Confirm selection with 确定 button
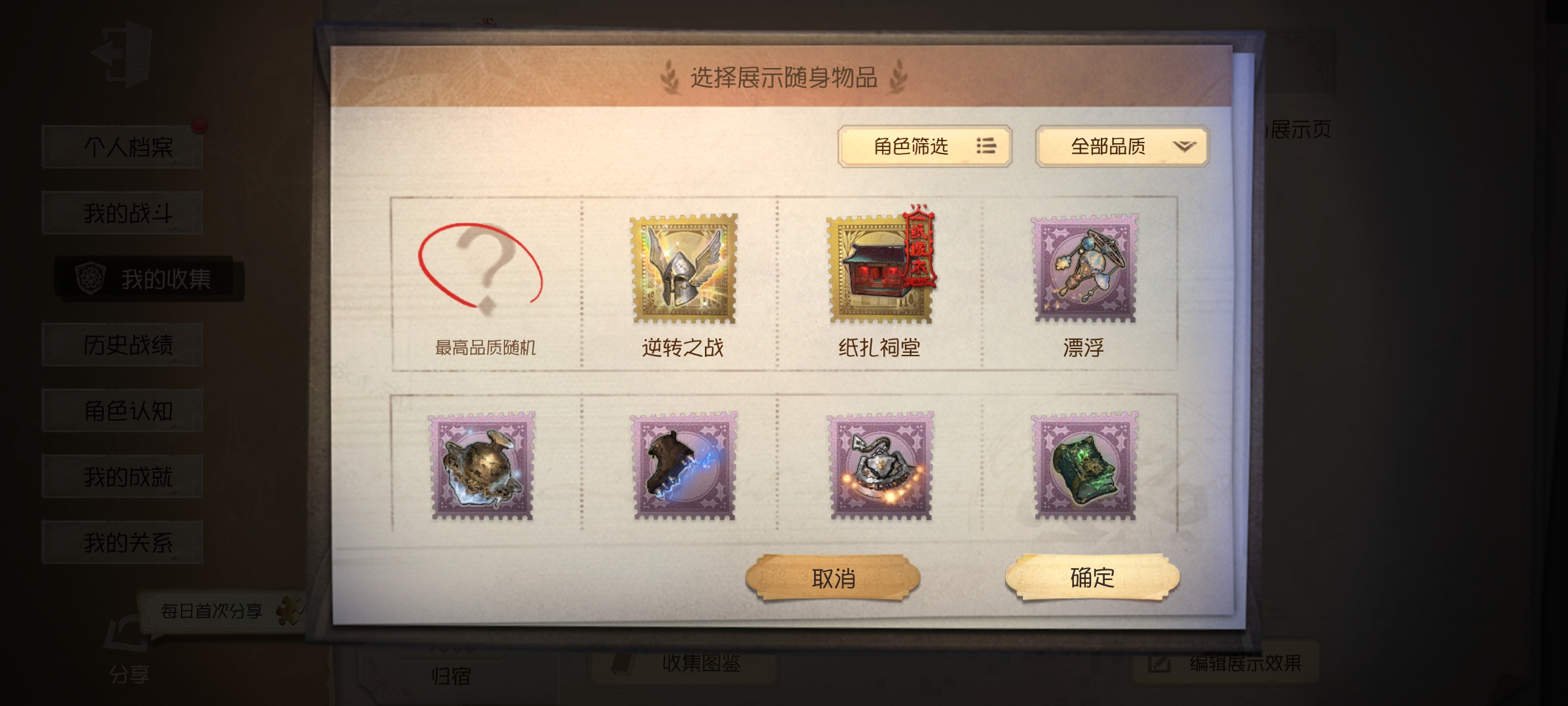The height and width of the screenshot is (706, 1568). 1092,577
